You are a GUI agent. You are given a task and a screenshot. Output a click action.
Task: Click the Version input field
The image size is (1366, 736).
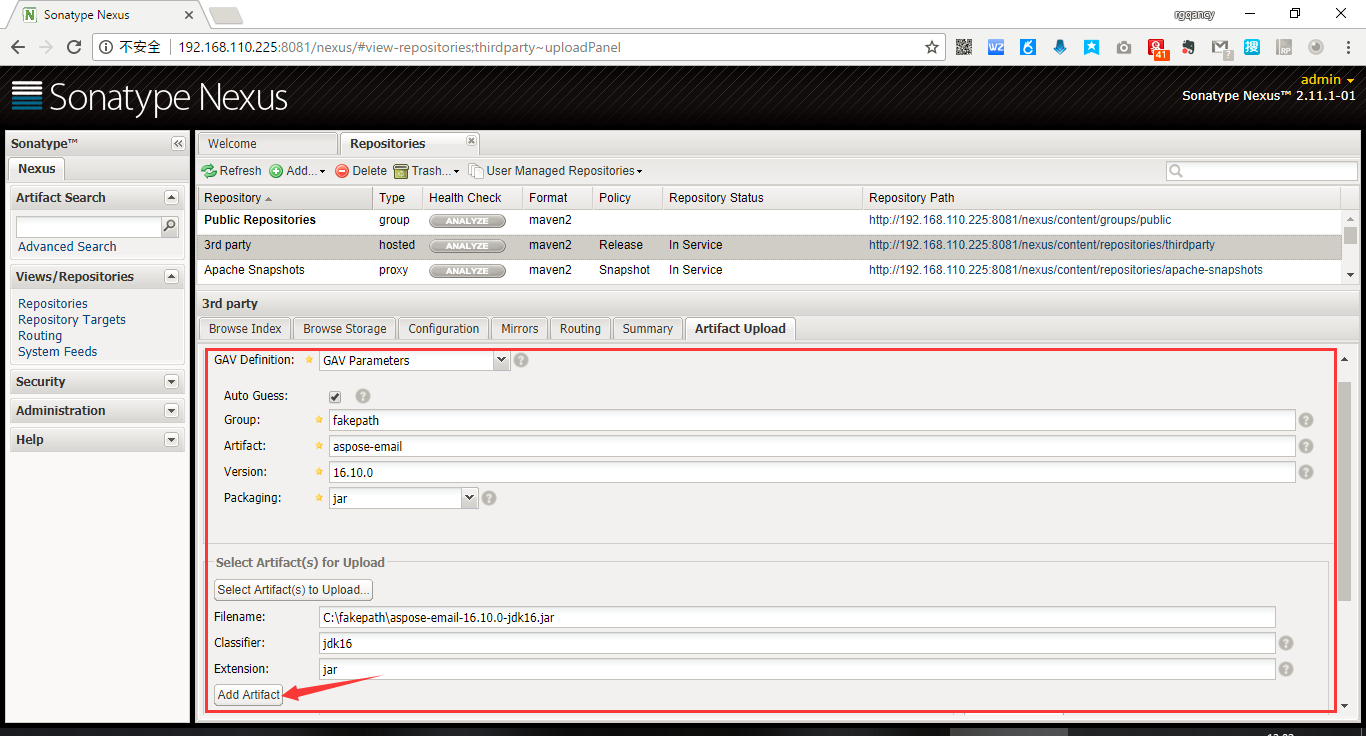(x=812, y=472)
